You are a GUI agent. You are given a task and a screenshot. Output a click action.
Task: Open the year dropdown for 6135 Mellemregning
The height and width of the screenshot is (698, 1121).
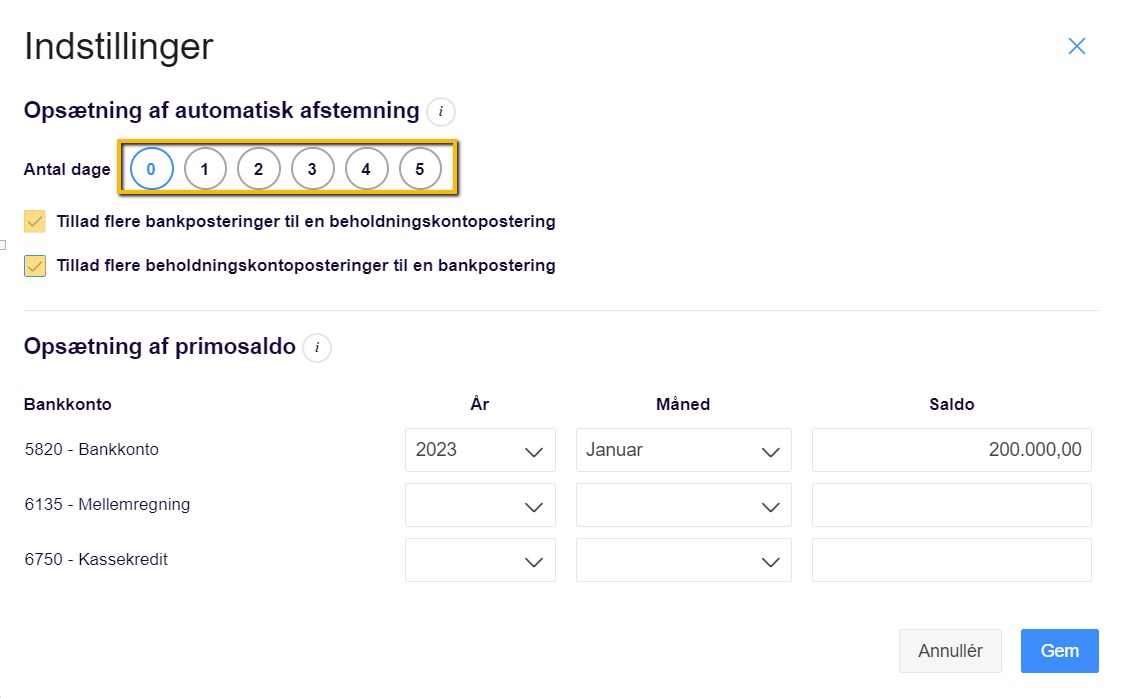coord(480,505)
